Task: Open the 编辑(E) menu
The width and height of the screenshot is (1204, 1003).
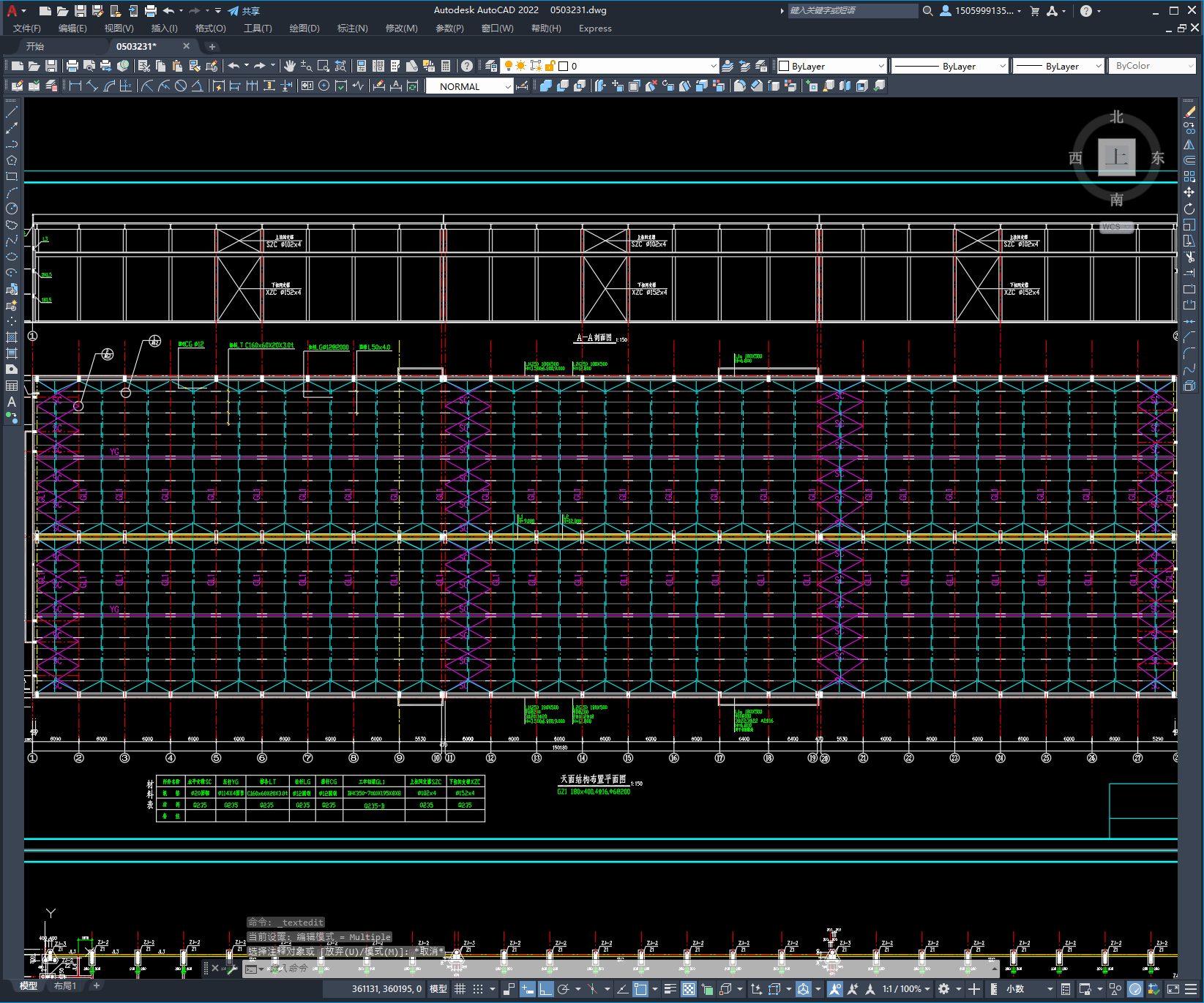Action: [72, 29]
